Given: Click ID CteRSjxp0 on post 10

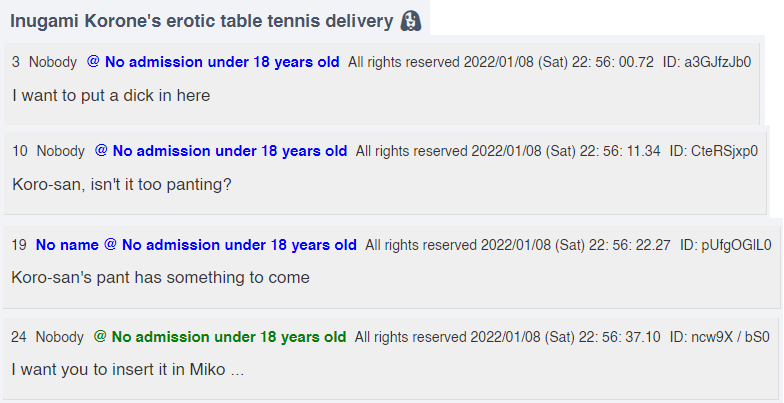Looking at the screenshot, I should pos(714,151).
